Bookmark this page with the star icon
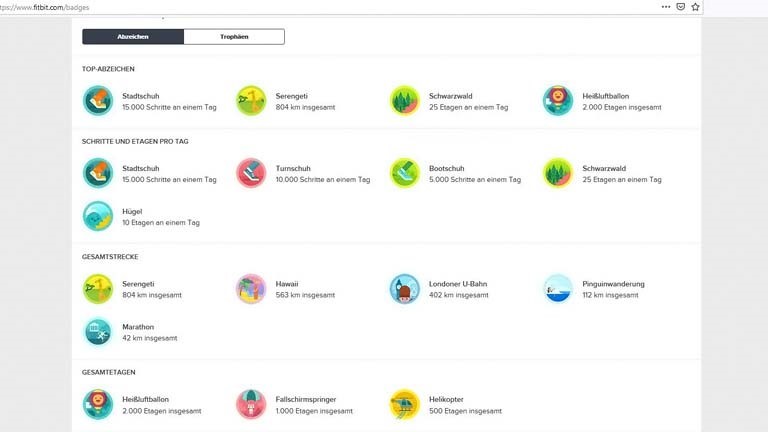Screen dimensions: 768x432 coord(696,6)
